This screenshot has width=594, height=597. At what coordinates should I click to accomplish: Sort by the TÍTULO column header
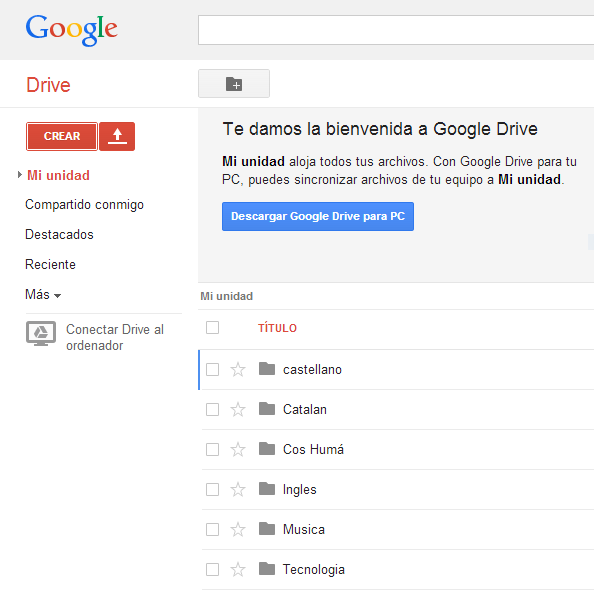tap(277, 328)
